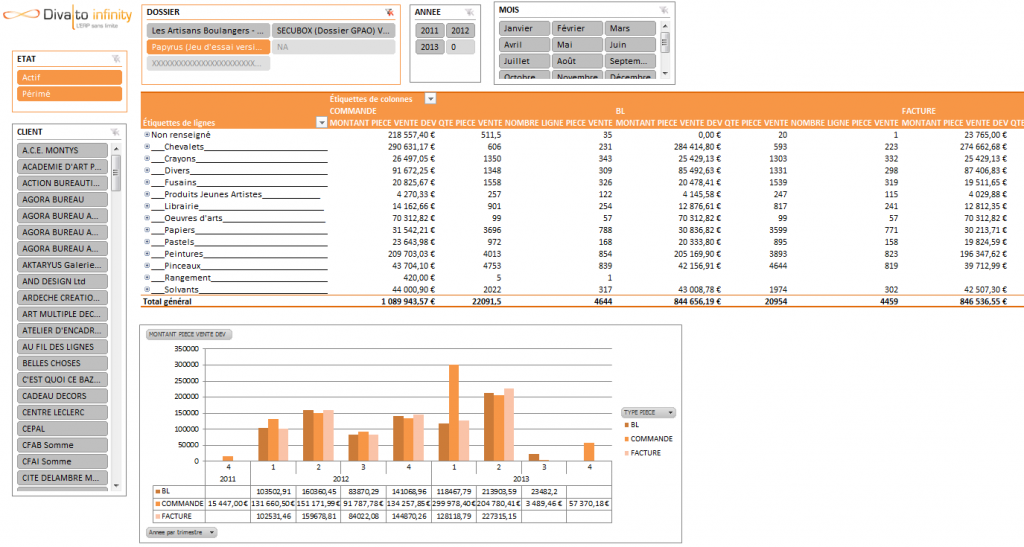
Task: Clear the DOSSIER slicer filter
Action: pyautogui.click(x=389, y=12)
